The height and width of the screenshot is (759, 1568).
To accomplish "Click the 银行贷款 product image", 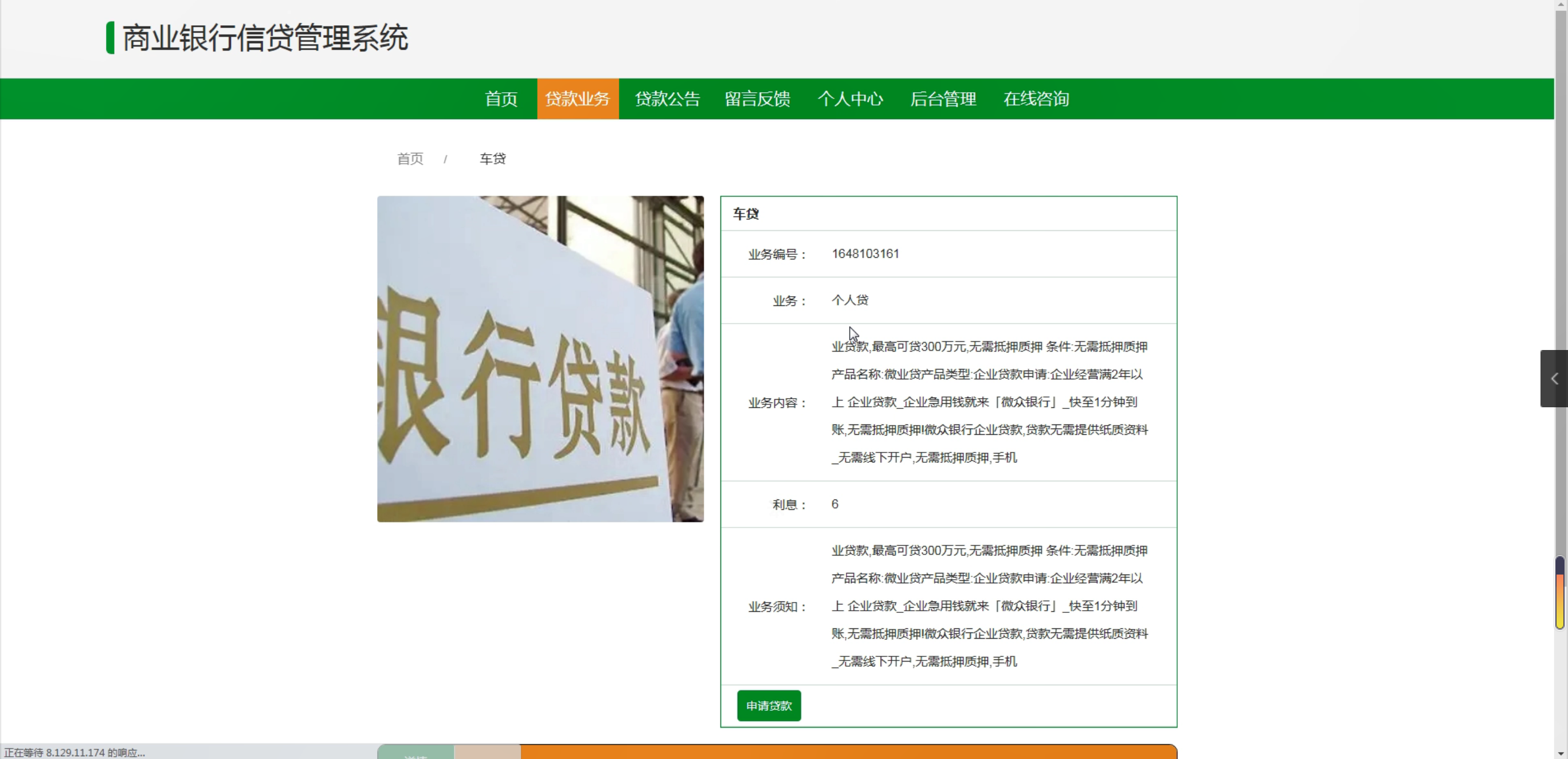I will (540, 359).
